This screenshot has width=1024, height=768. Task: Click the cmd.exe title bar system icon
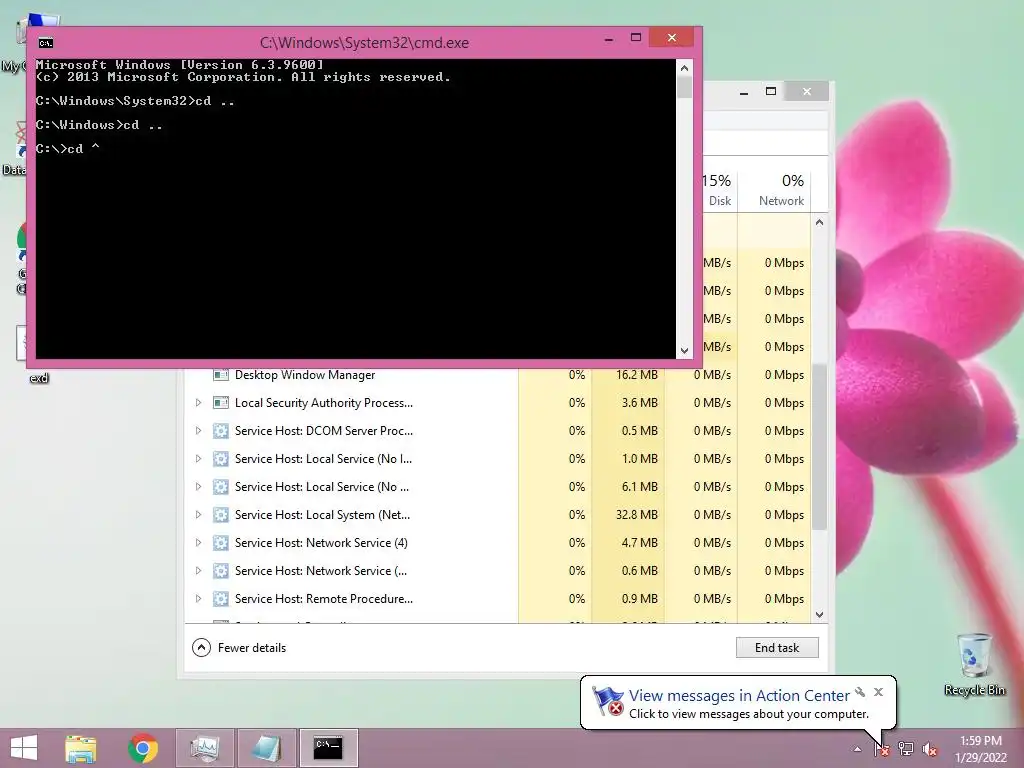coord(46,43)
